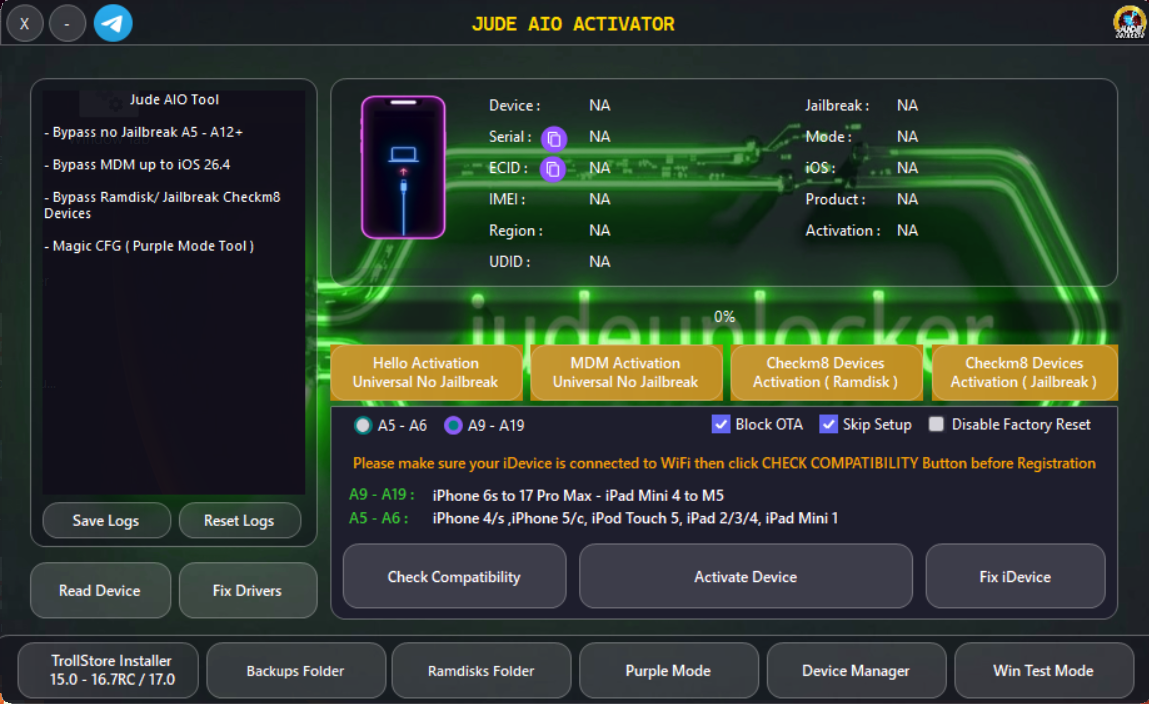This screenshot has width=1149, height=704.
Task: Click the Read Device button
Action: (100, 590)
